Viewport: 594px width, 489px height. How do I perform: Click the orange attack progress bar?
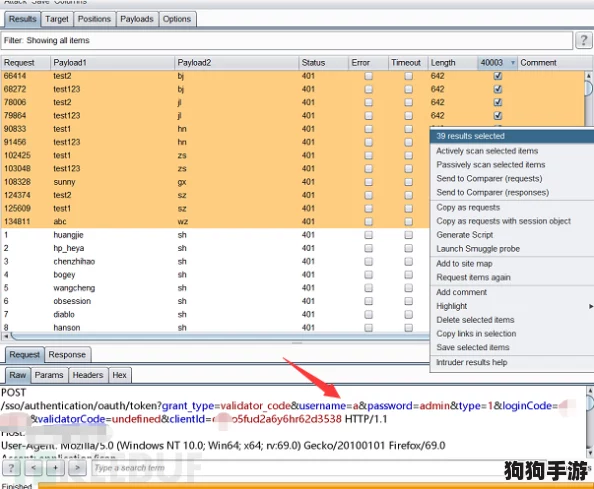click(316, 486)
